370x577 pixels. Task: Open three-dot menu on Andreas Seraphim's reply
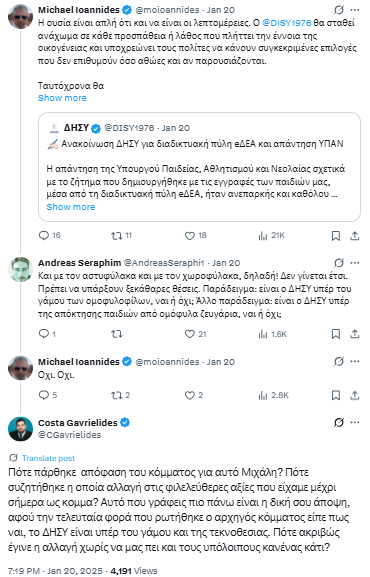(355, 263)
